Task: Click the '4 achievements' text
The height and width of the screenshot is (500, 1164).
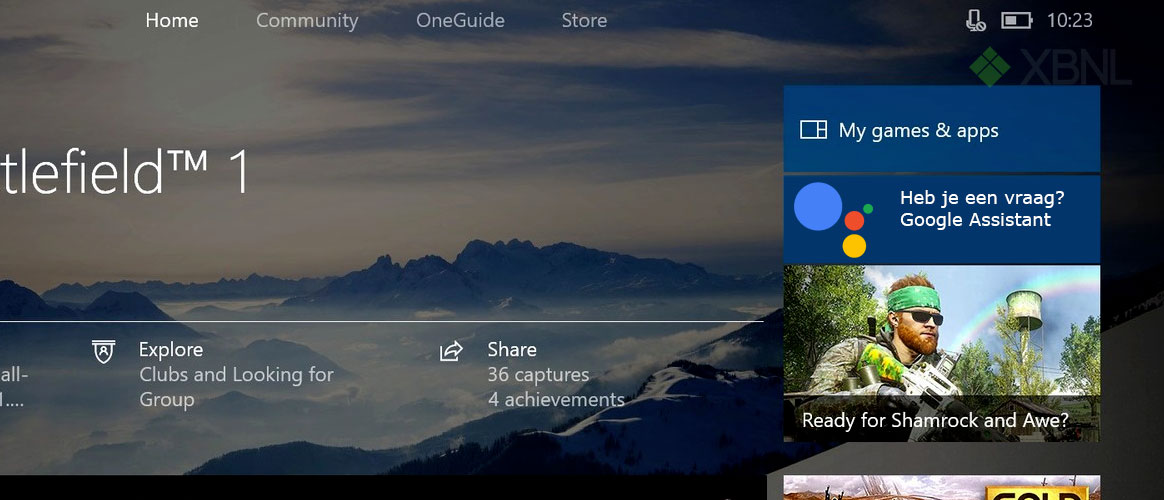Action: (556, 400)
